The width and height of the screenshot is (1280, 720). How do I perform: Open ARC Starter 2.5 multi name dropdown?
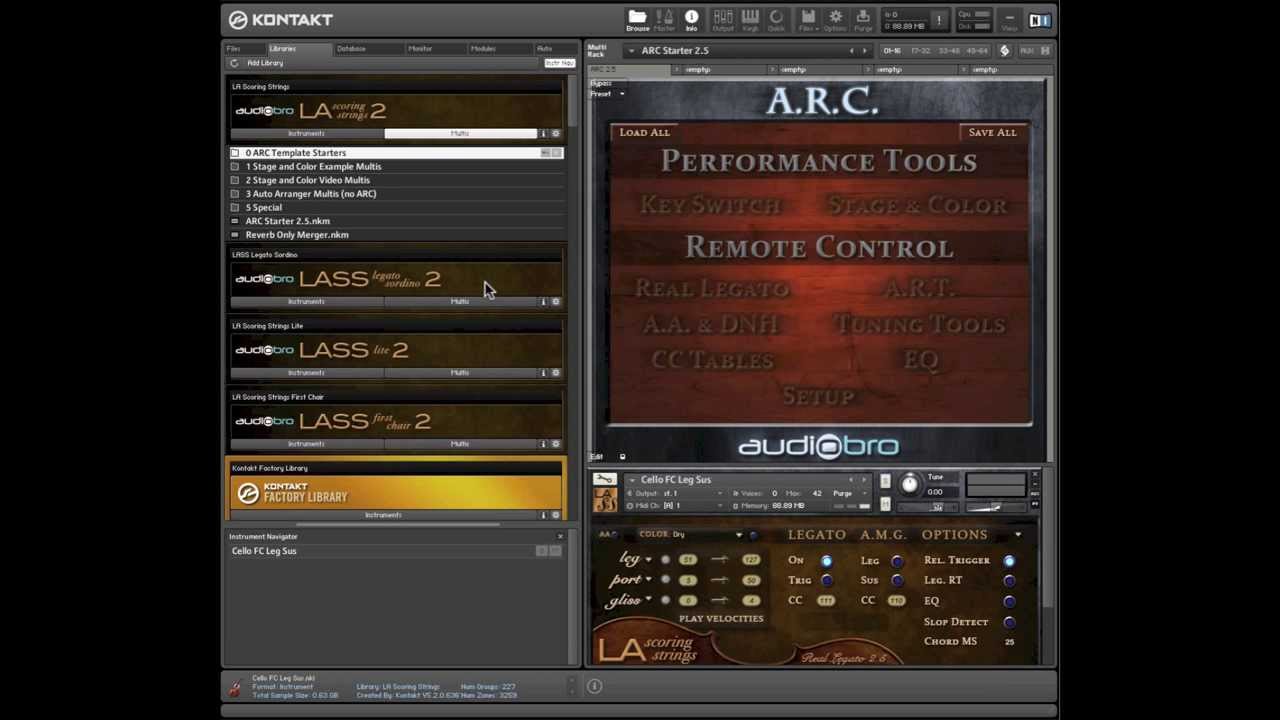tap(631, 50)
